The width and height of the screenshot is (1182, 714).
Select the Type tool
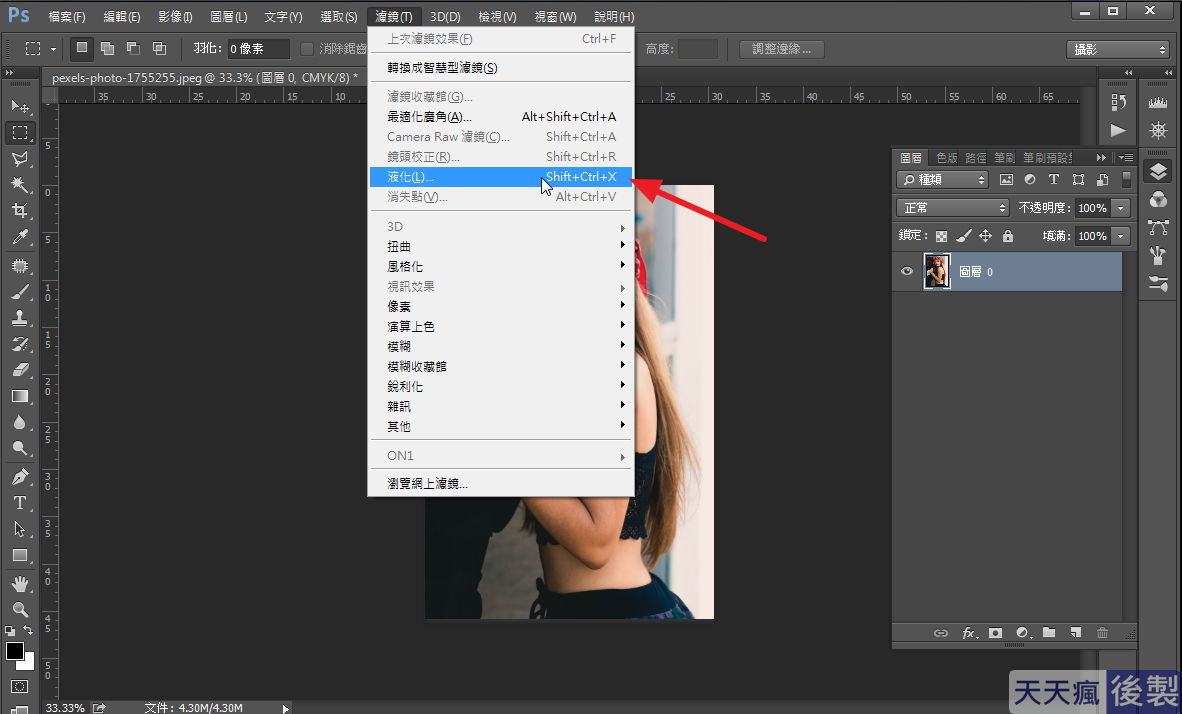(20, 503)
